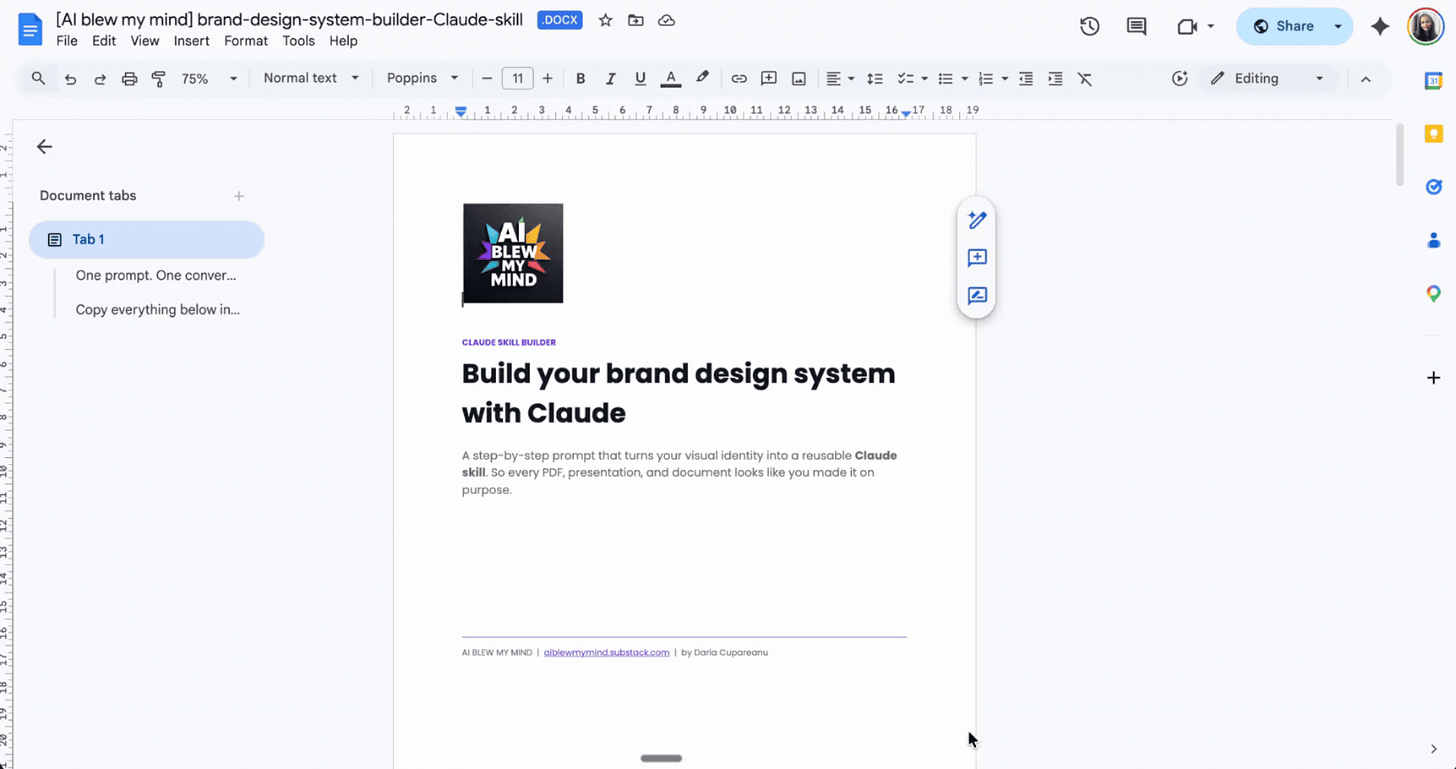Open the checklist dropdown arrow
This screenshot has width=1456, height=769.
(x=924, y=78)
